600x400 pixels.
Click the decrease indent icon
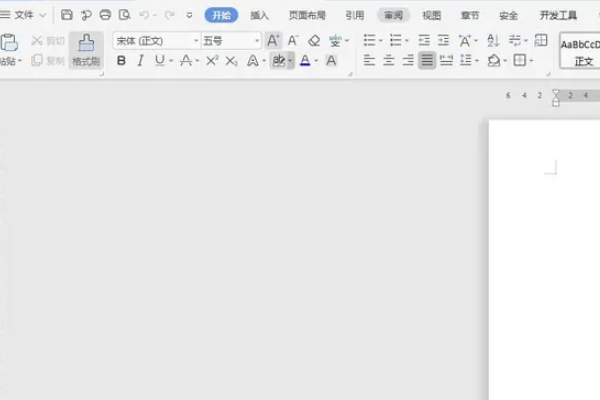coord(424,40)
